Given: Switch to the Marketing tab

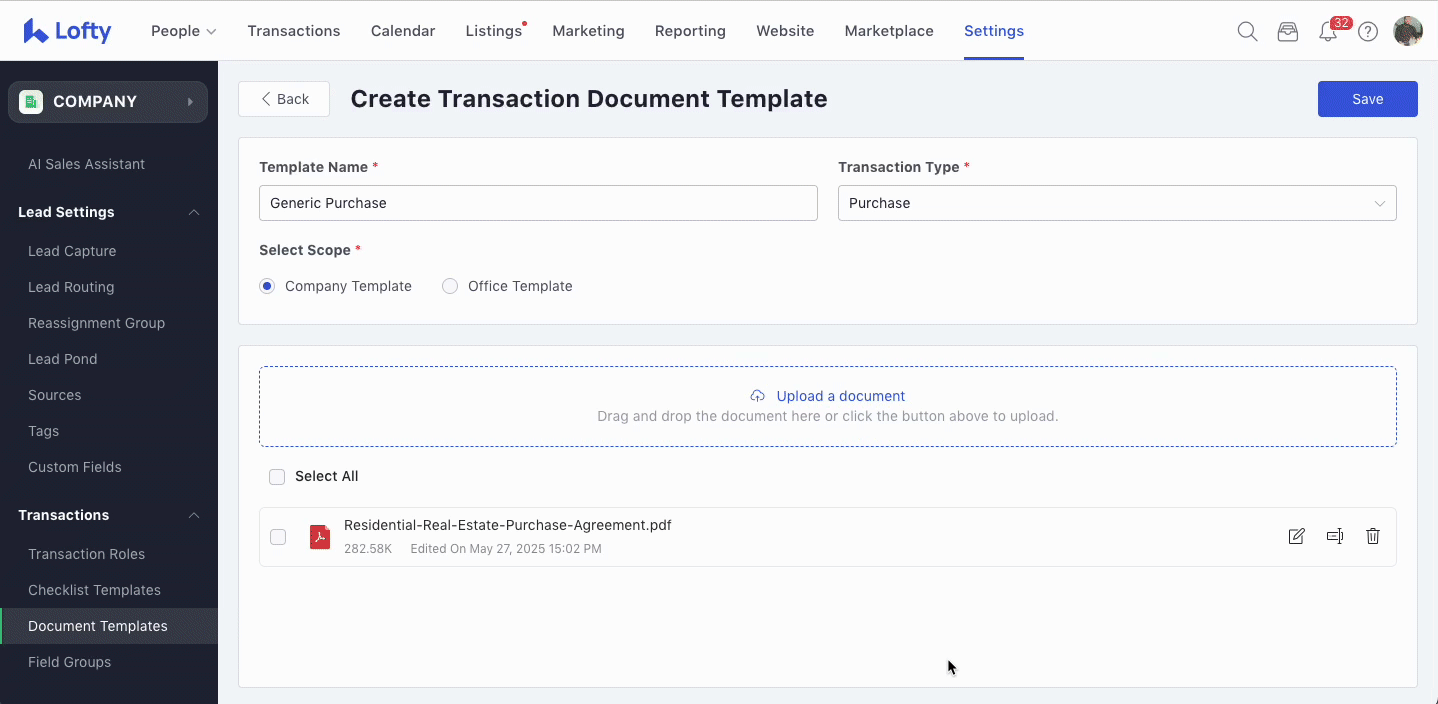Looking at the screenshot, I should coord(589,31).
